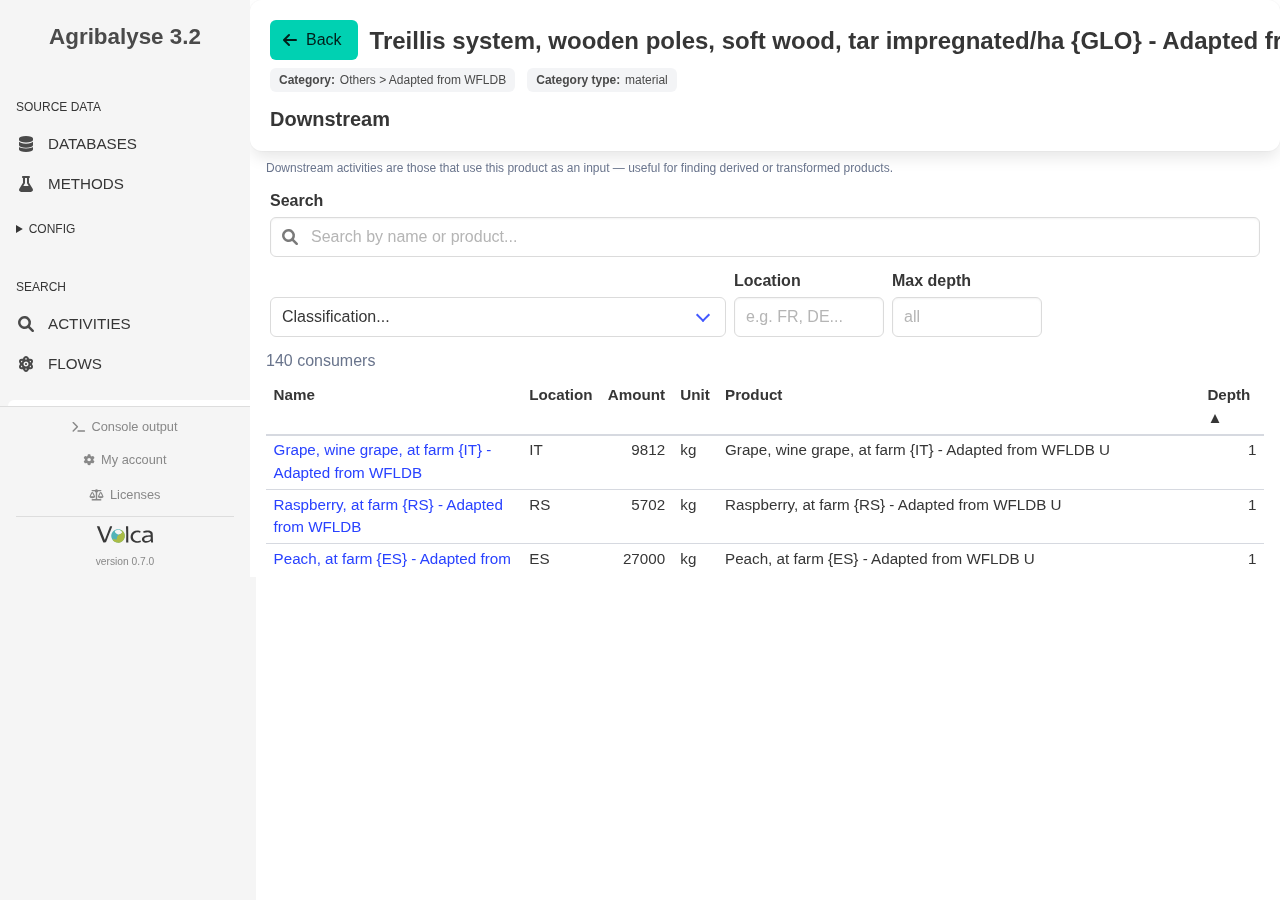The height and width of the screenshot is (900, 1280).
Task: Go Back to the previous page
Action: [x=314, y=40]
